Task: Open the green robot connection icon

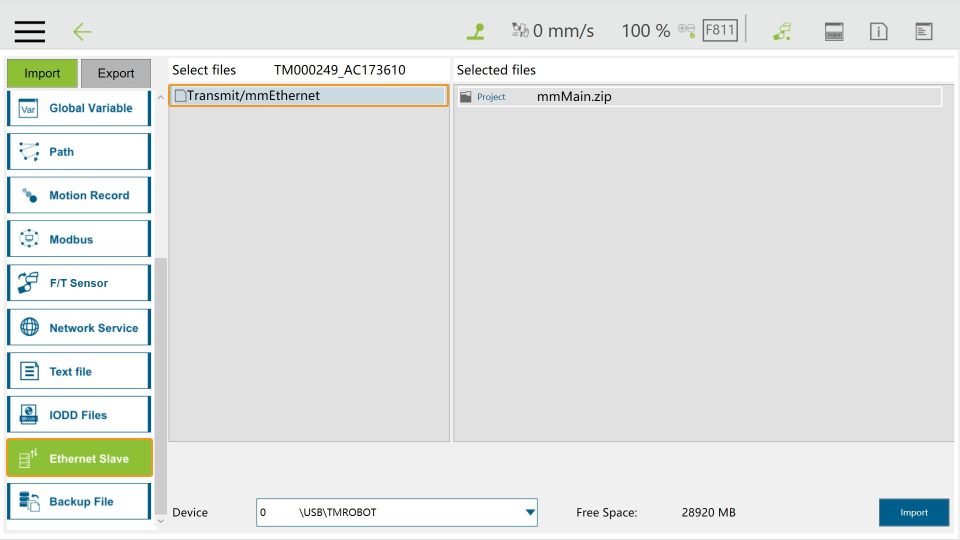Action: tap(782, 31)
